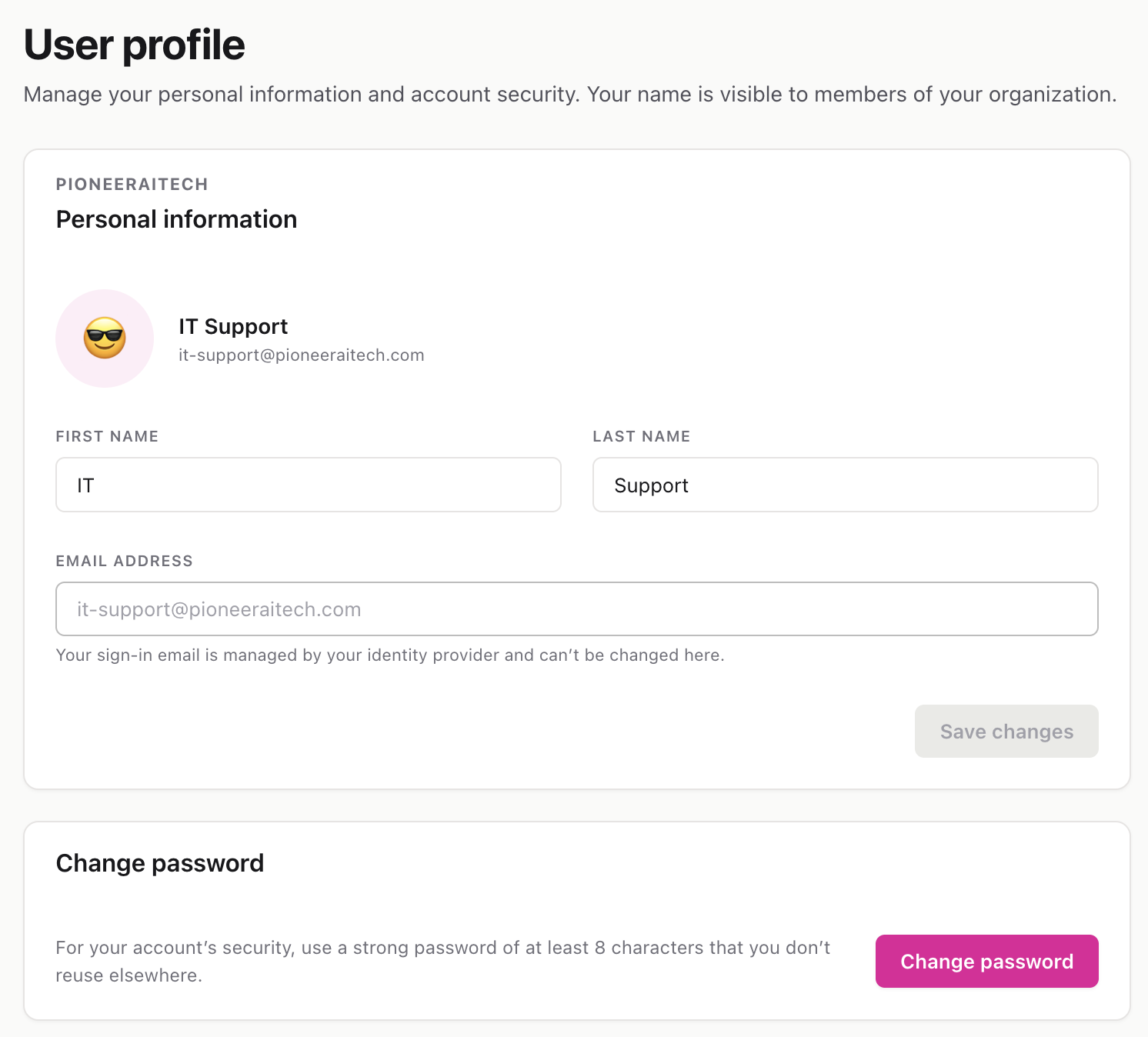Focus the Last Name input containing Support
Viewport: 1148px width, 1037px height.
point(846,485)
